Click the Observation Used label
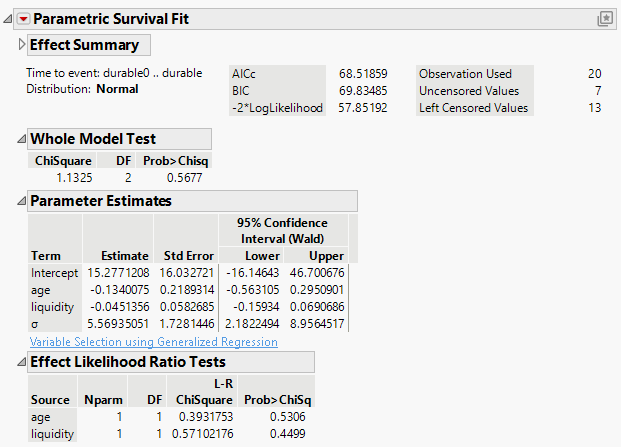 coord(465,74)
